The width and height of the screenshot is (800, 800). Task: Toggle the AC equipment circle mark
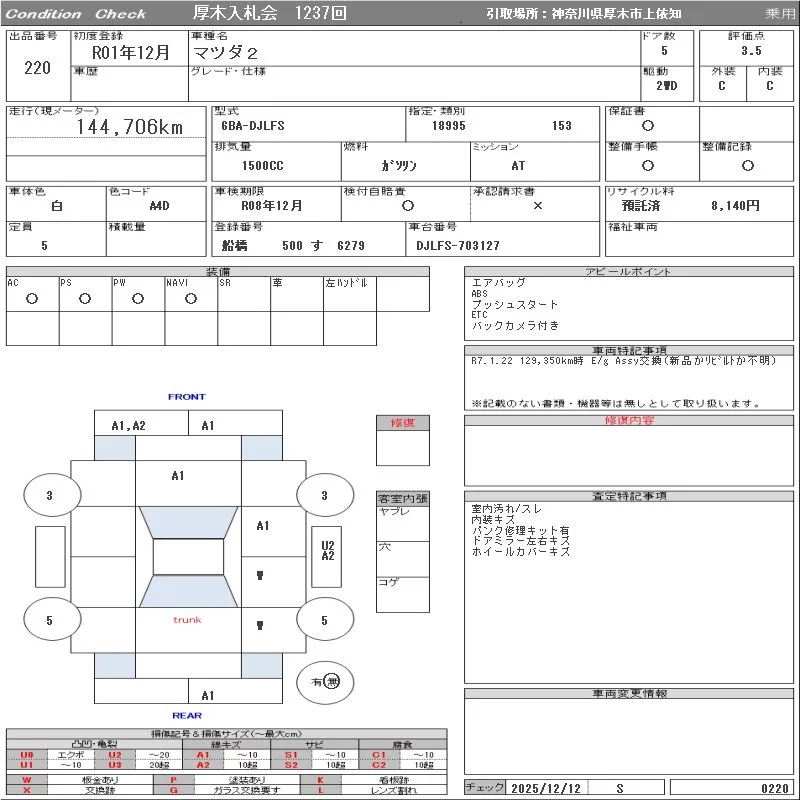[x=32, y=298]
